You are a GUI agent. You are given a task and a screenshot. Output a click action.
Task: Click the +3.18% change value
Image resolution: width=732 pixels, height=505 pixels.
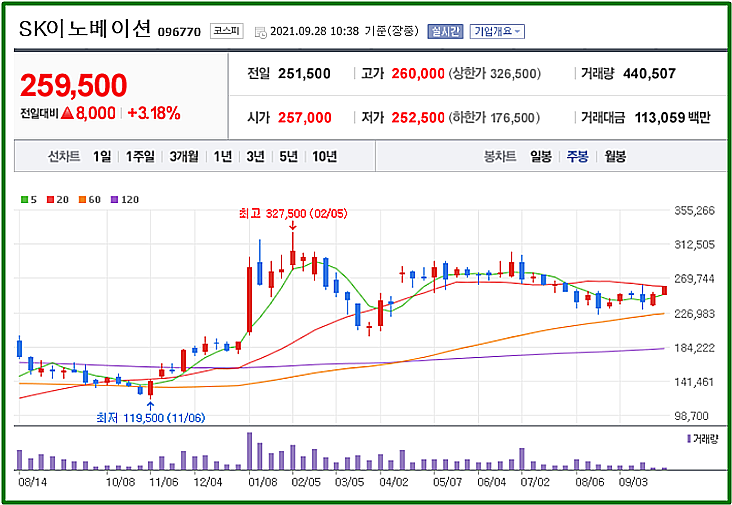click(154, 113)
